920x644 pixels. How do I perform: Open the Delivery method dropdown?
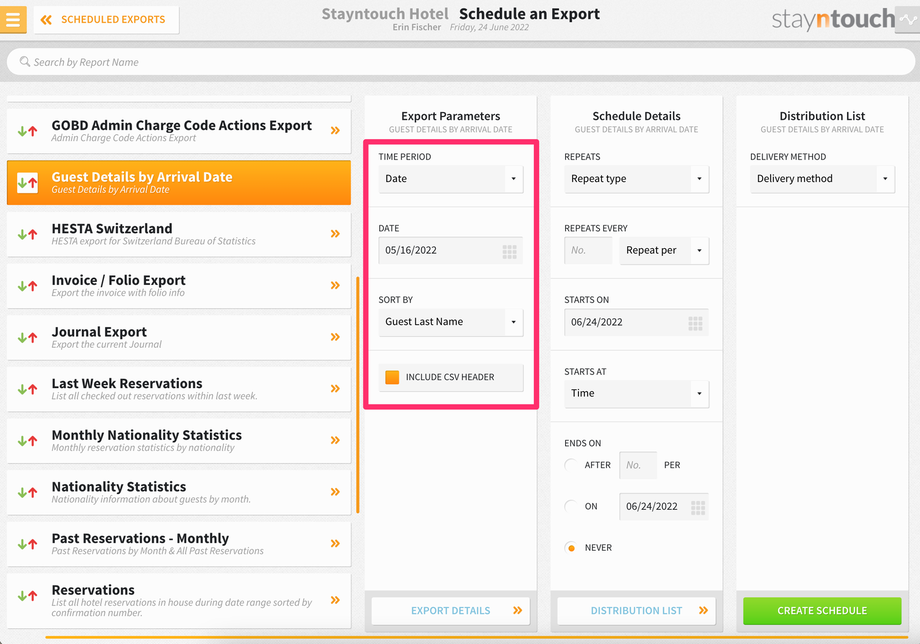point(822,179)
